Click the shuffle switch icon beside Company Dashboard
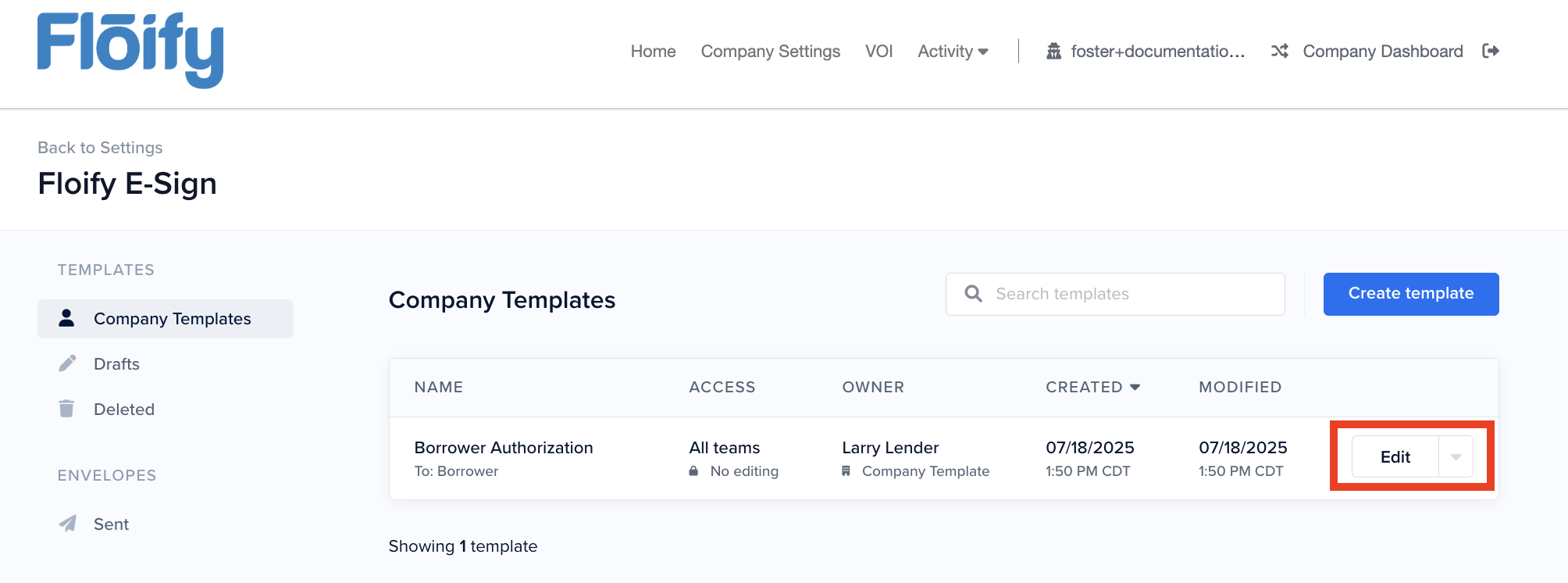1568x583 pixels. tap(1279, 51)
